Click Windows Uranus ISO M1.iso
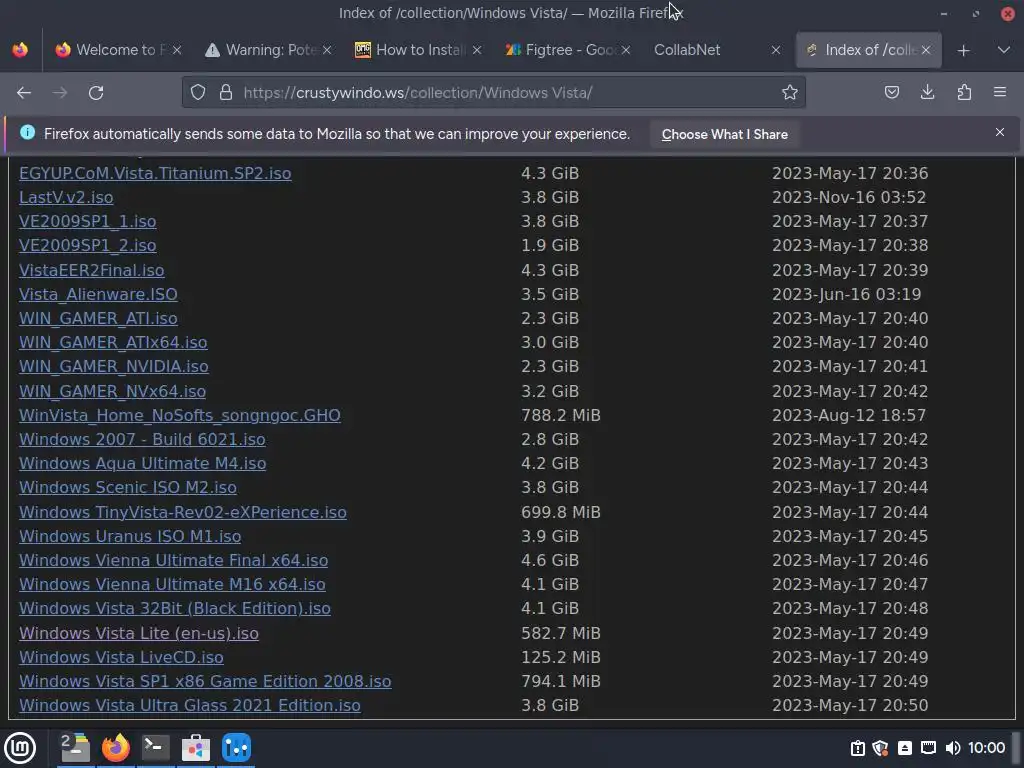Screen dimensions: 1024x768 [130, 536]
